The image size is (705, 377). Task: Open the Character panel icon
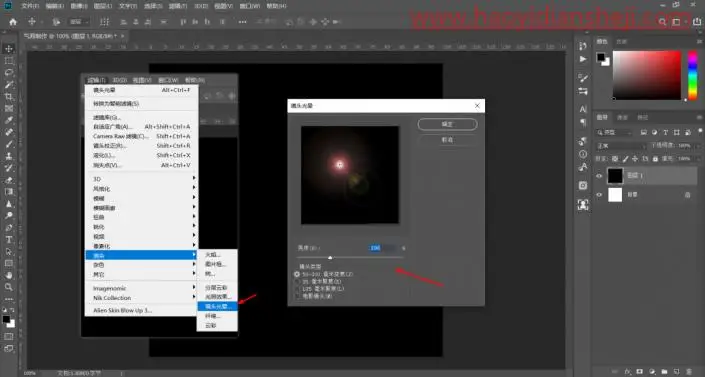(x=583, y=109)
